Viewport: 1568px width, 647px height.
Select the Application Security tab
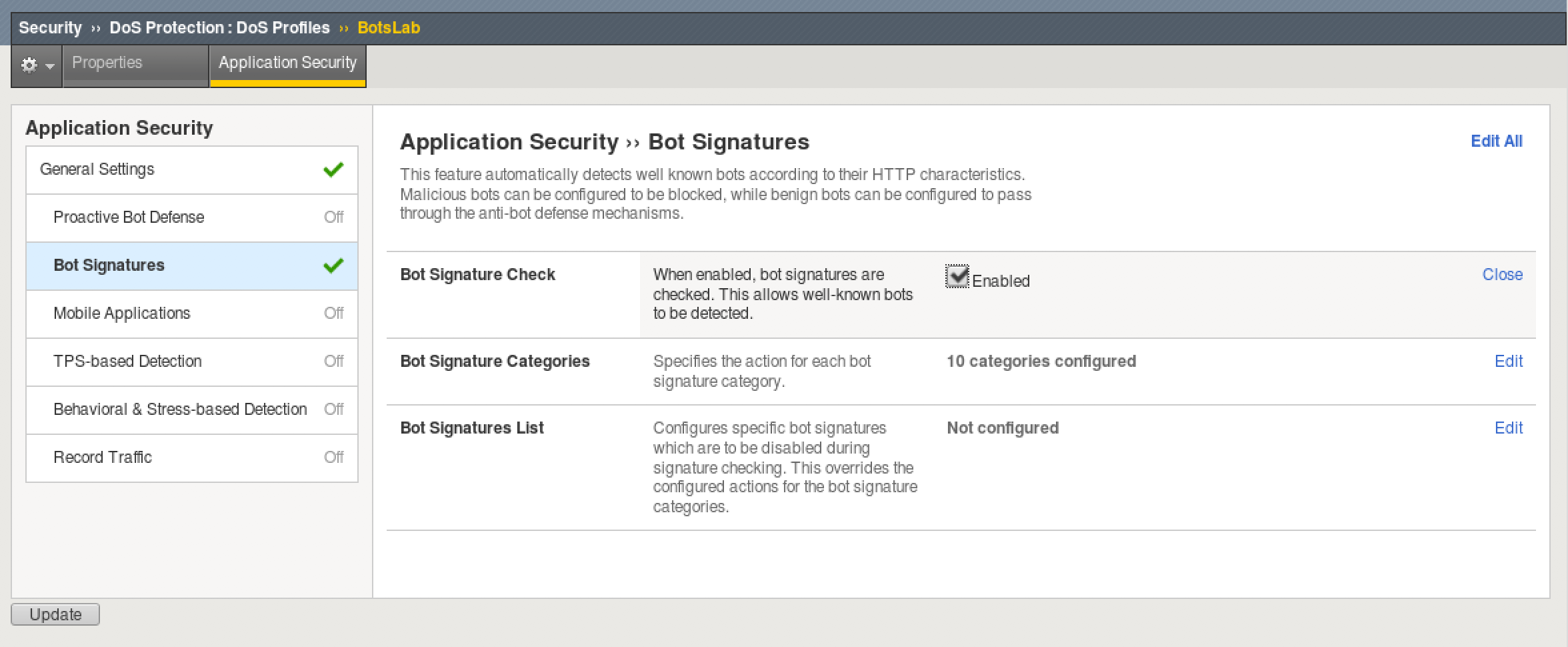tap(288, 63)
